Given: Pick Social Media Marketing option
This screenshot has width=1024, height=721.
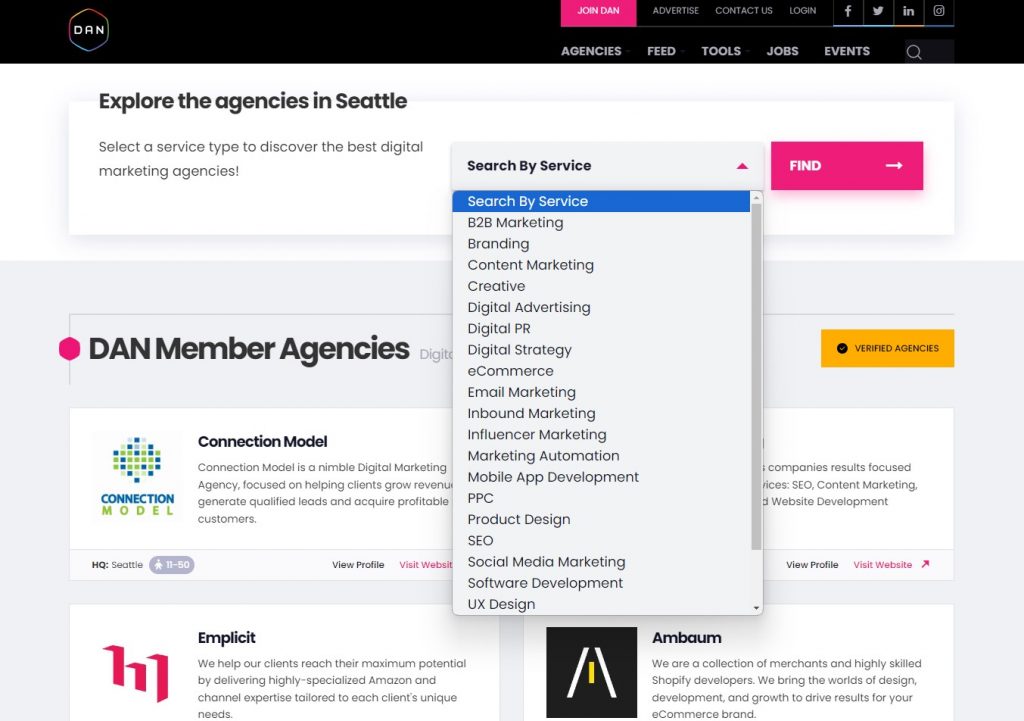Looking at the screenshot, I should tap(546, 562).
